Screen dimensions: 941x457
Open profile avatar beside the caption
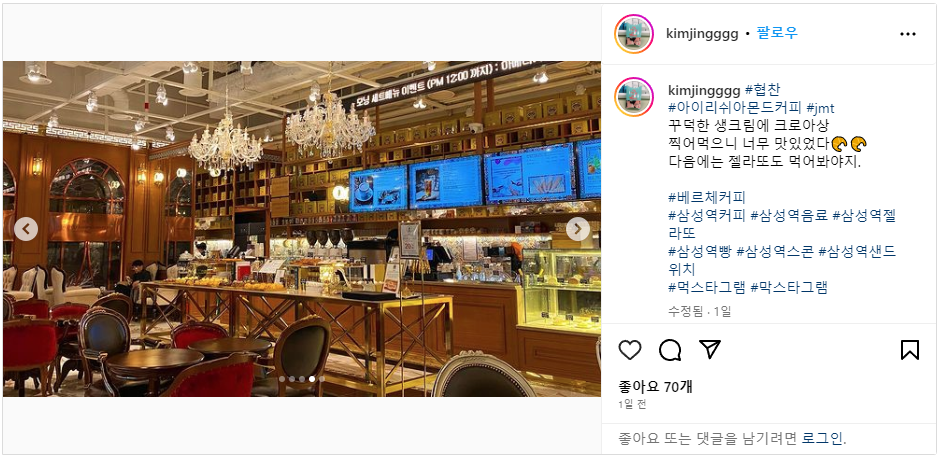click(633, 96)
